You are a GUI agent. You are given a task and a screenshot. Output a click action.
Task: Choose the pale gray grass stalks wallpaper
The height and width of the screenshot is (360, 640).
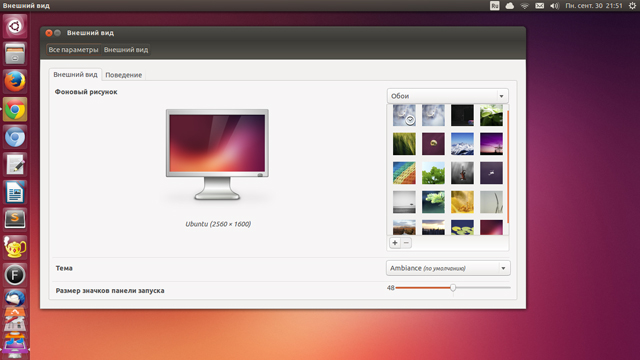[491, 202]
